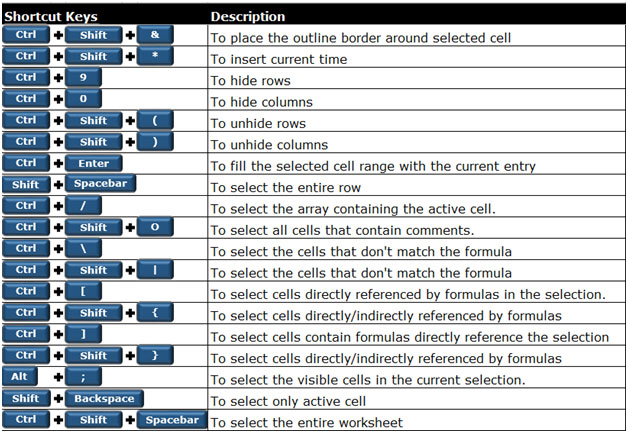
Task: Click 'To insert current time' text
Action: coord(279,59)
